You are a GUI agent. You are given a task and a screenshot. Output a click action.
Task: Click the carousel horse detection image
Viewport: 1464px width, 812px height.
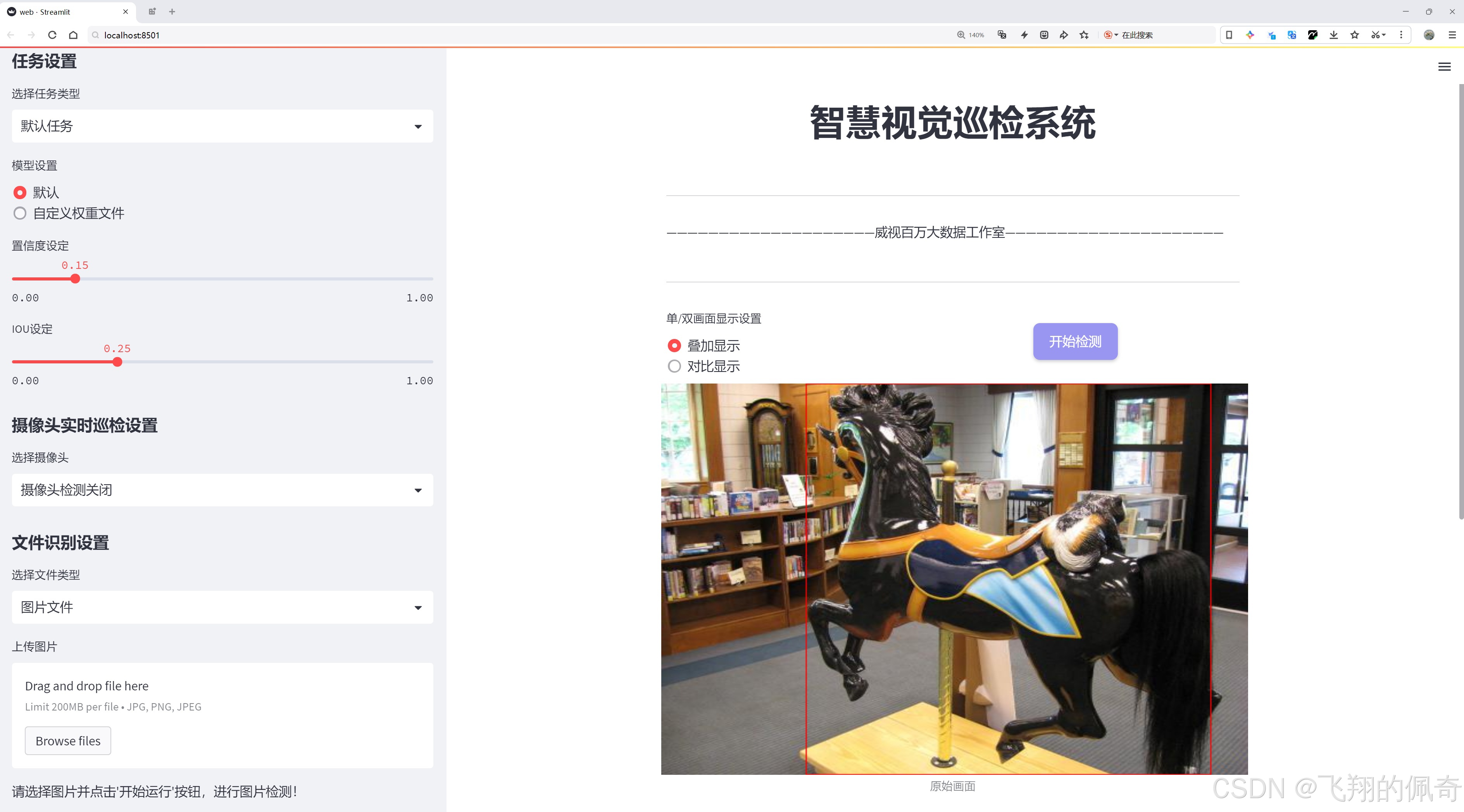[954, 579]
